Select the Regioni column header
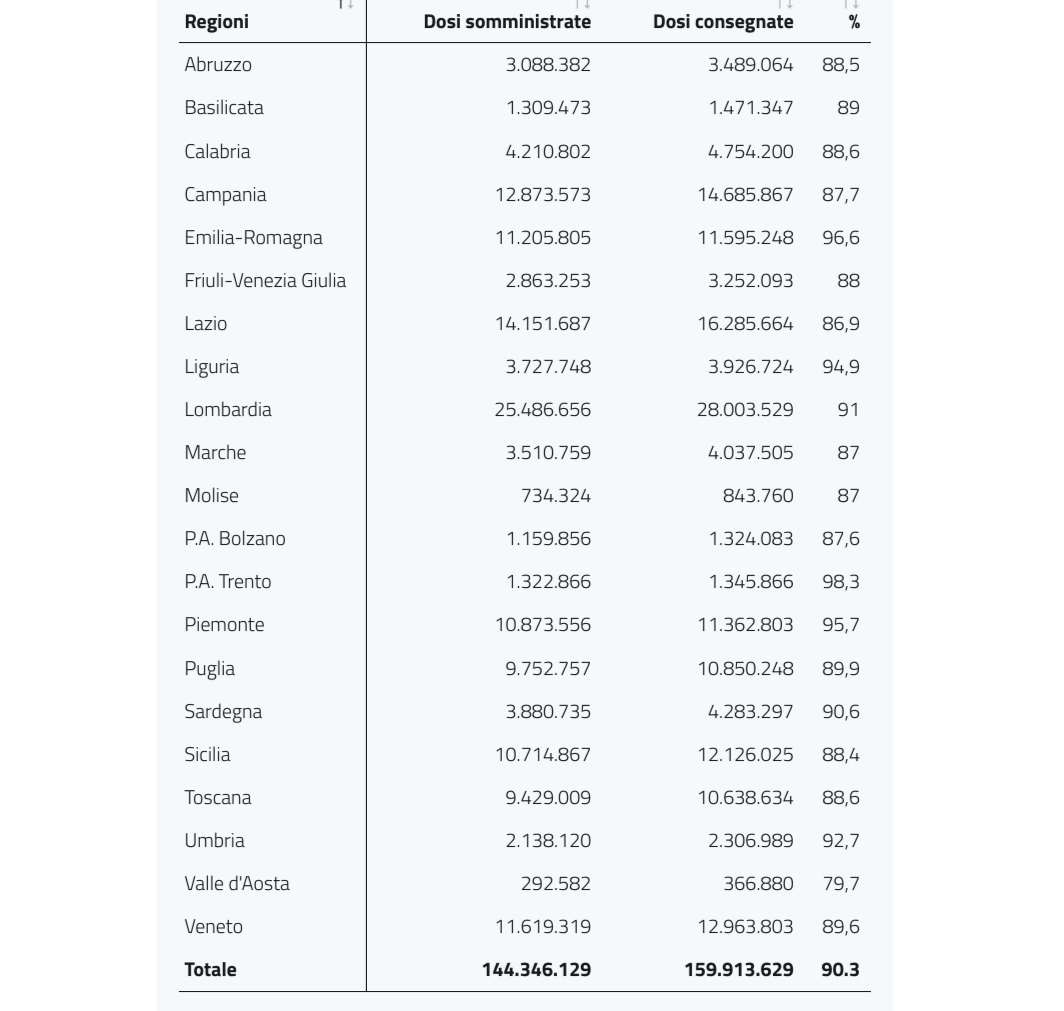Image resolution: width=1064 pixels, height=1011 pixels. click(216, 22)
